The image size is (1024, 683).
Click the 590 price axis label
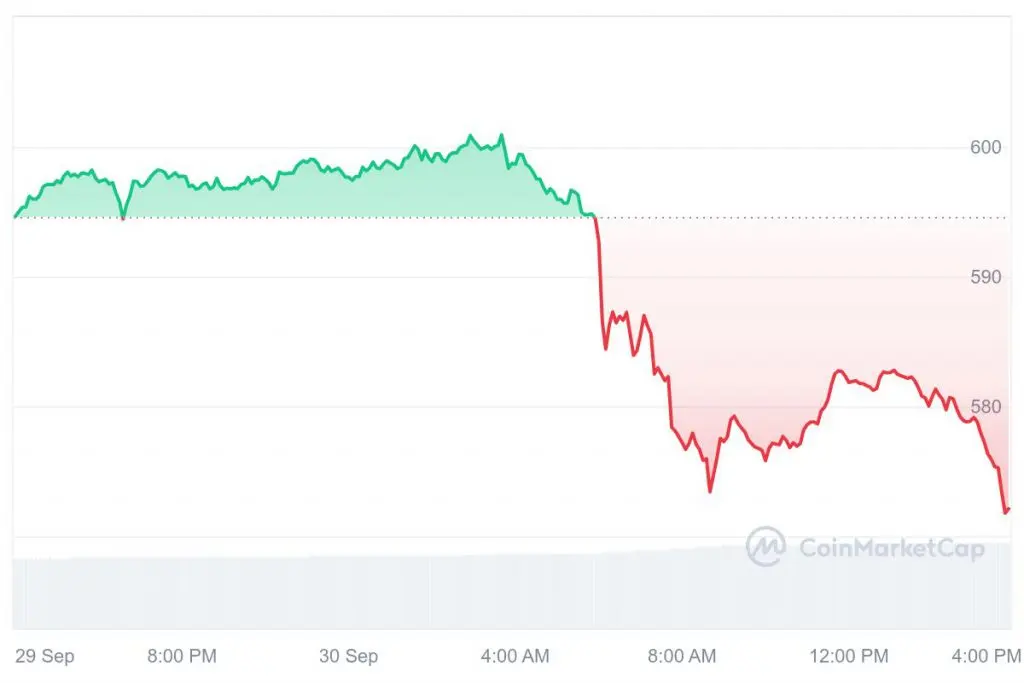[985, 277]
